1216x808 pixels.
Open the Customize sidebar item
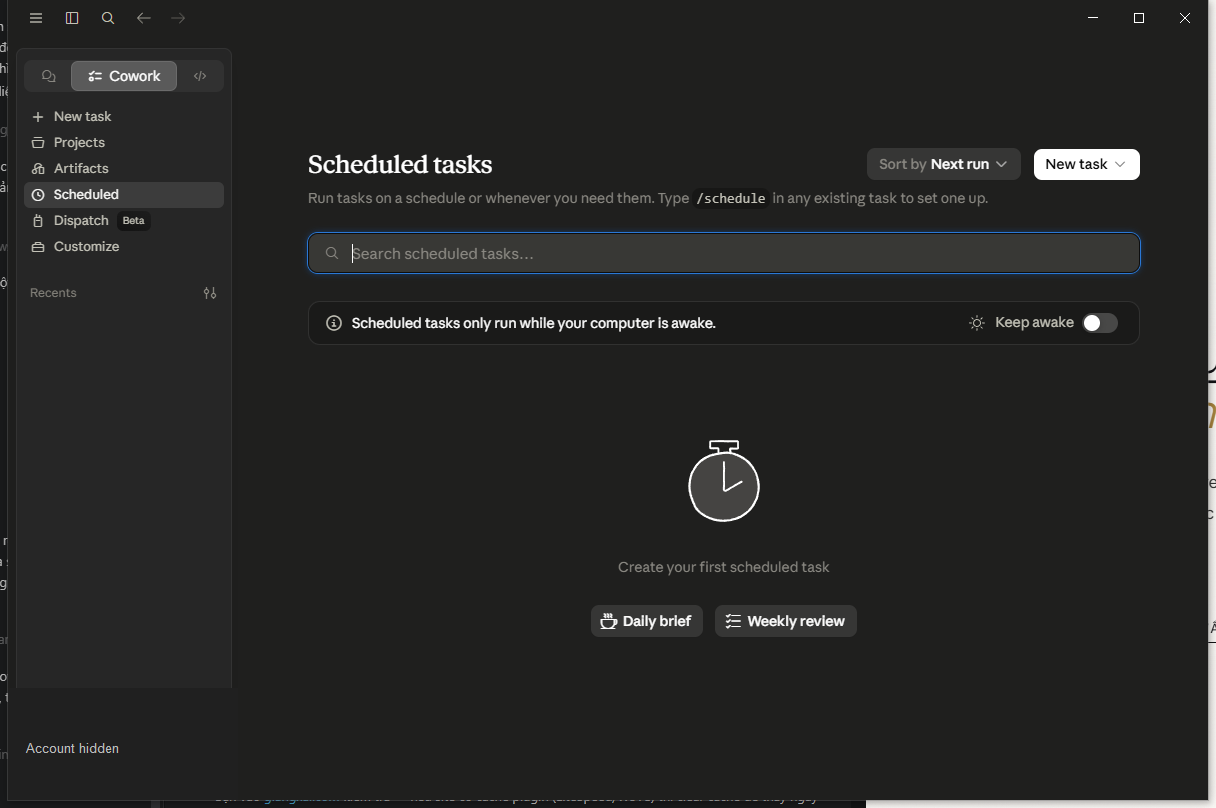point(124,246)
